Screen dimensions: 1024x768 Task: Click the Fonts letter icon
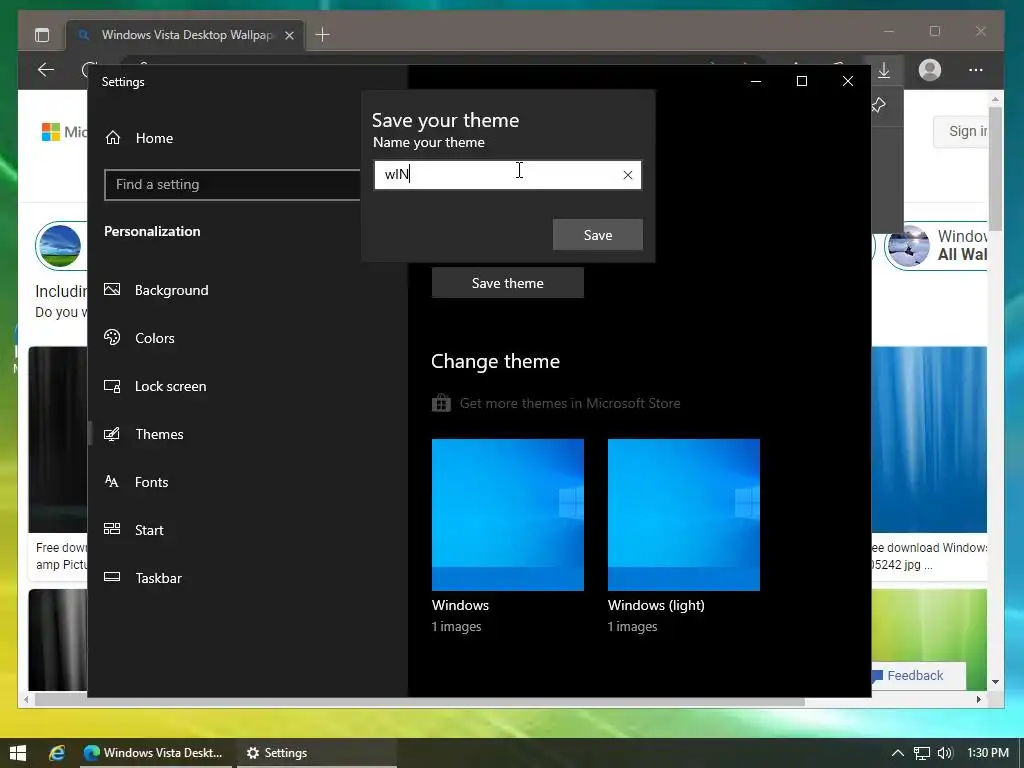point(112,481)
